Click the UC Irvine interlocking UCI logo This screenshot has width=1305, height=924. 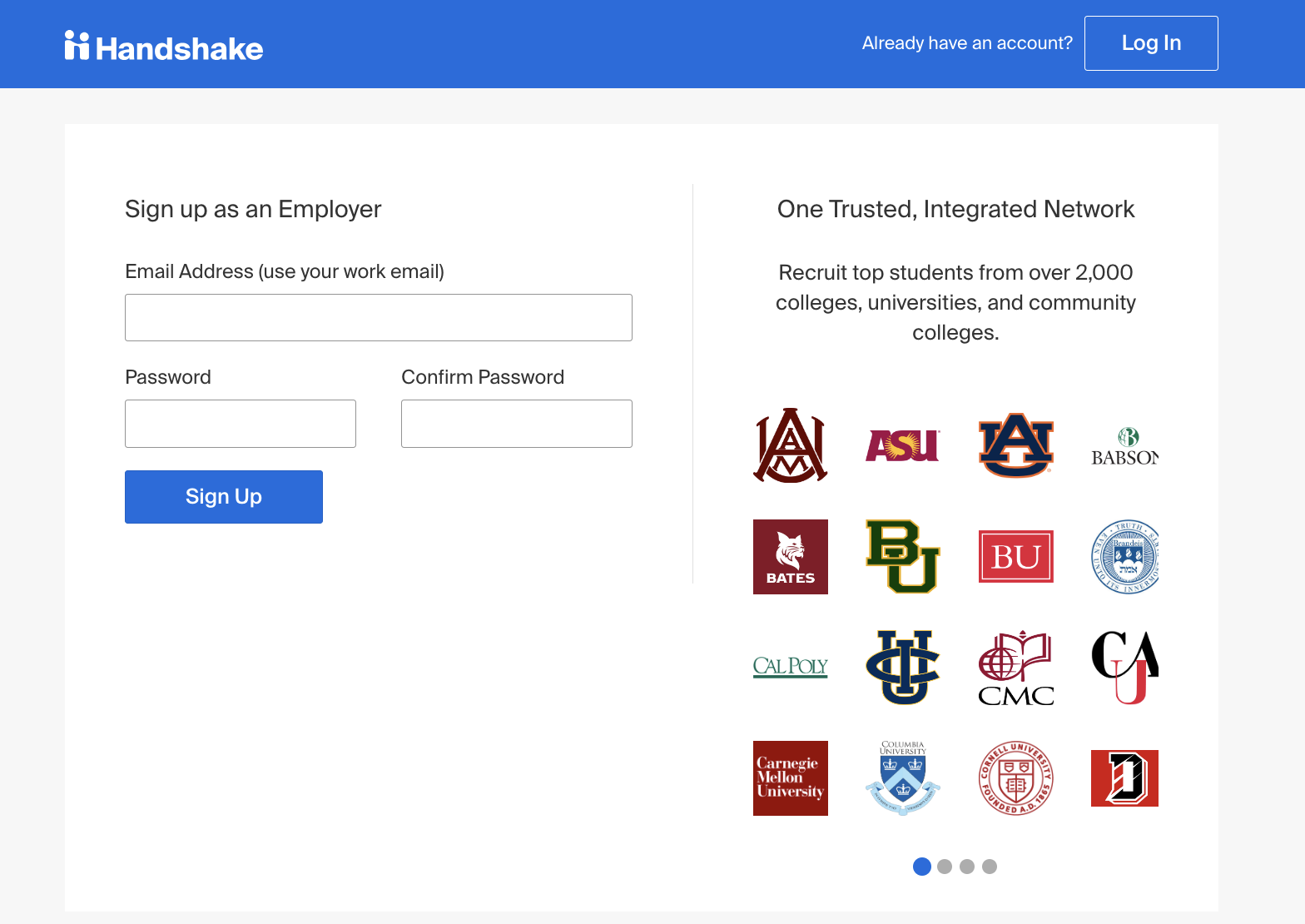[x=902, y=667]
